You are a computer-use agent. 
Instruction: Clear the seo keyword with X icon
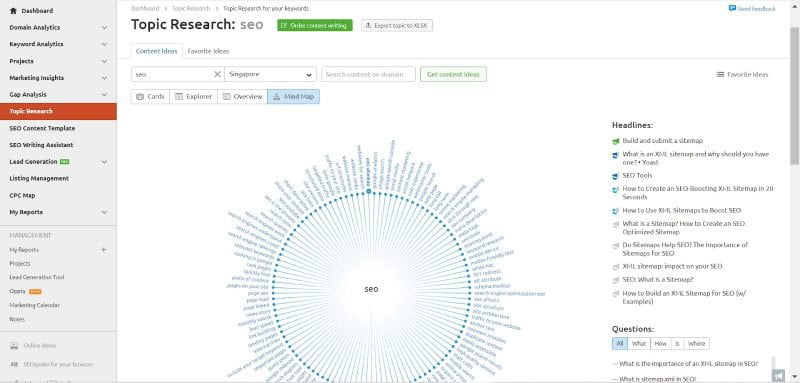217,74
